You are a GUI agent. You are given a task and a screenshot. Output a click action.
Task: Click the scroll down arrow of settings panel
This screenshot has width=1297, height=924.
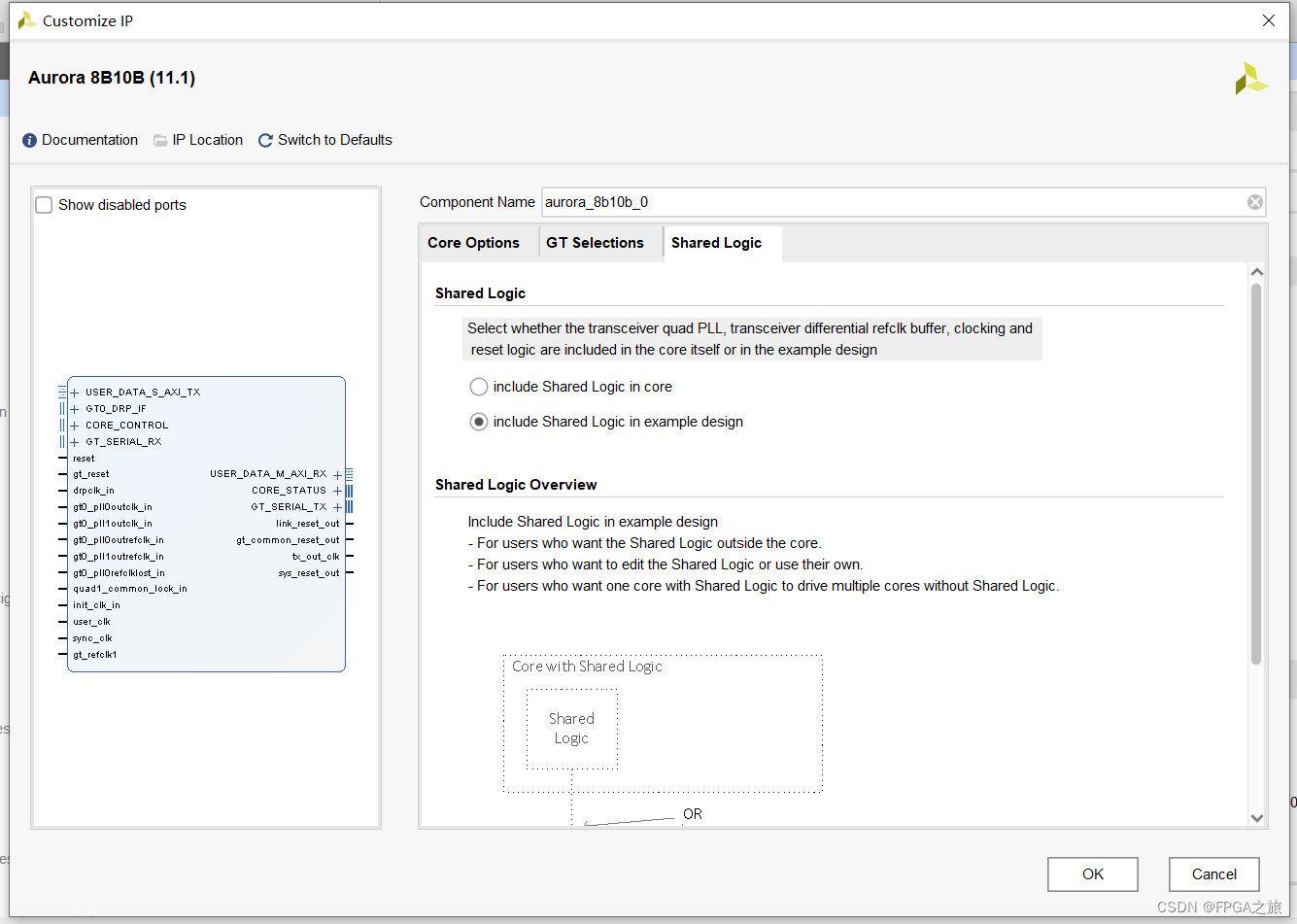coord(1257,818)
